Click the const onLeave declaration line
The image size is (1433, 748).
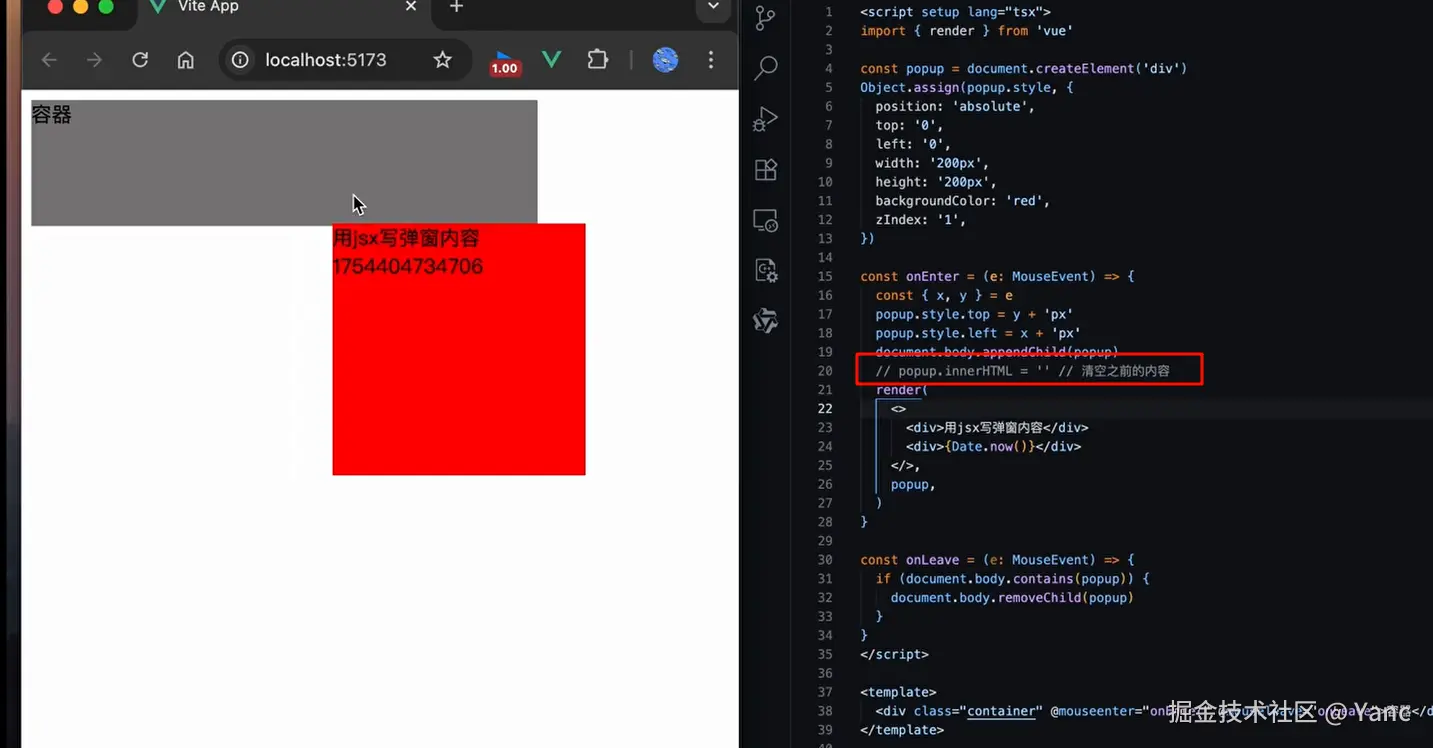(x=997, y=560)
